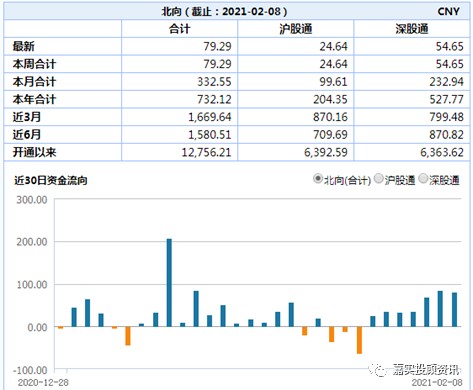Screen dimensions: 473x390
Task: Click the 本年合计 row label
Action: click(x=34, y=99)
